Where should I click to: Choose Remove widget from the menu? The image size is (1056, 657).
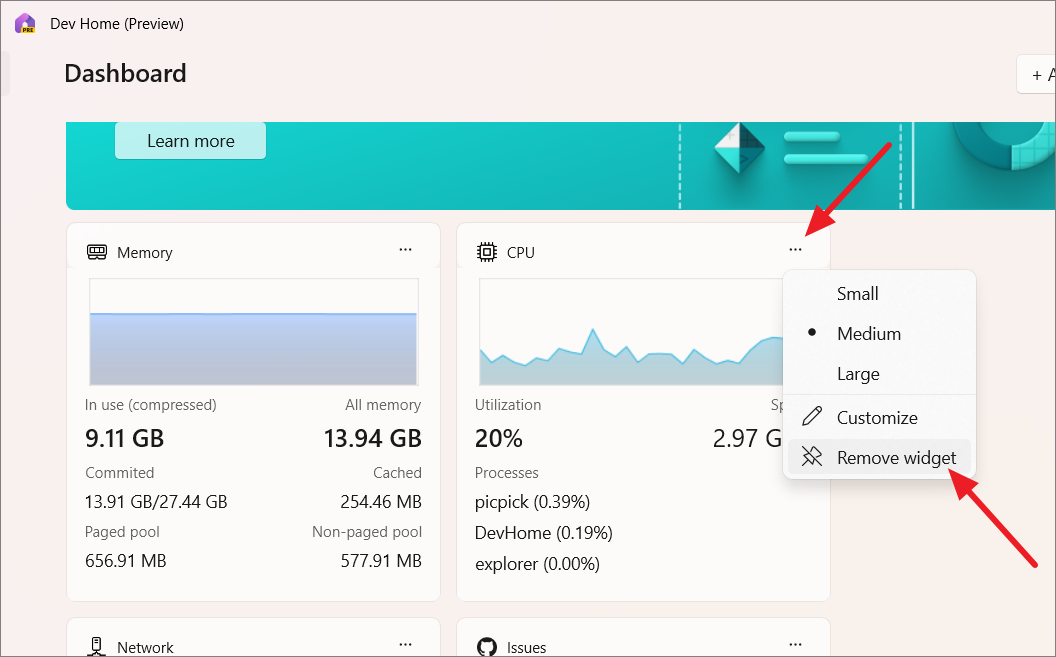(x=896, y=457)
